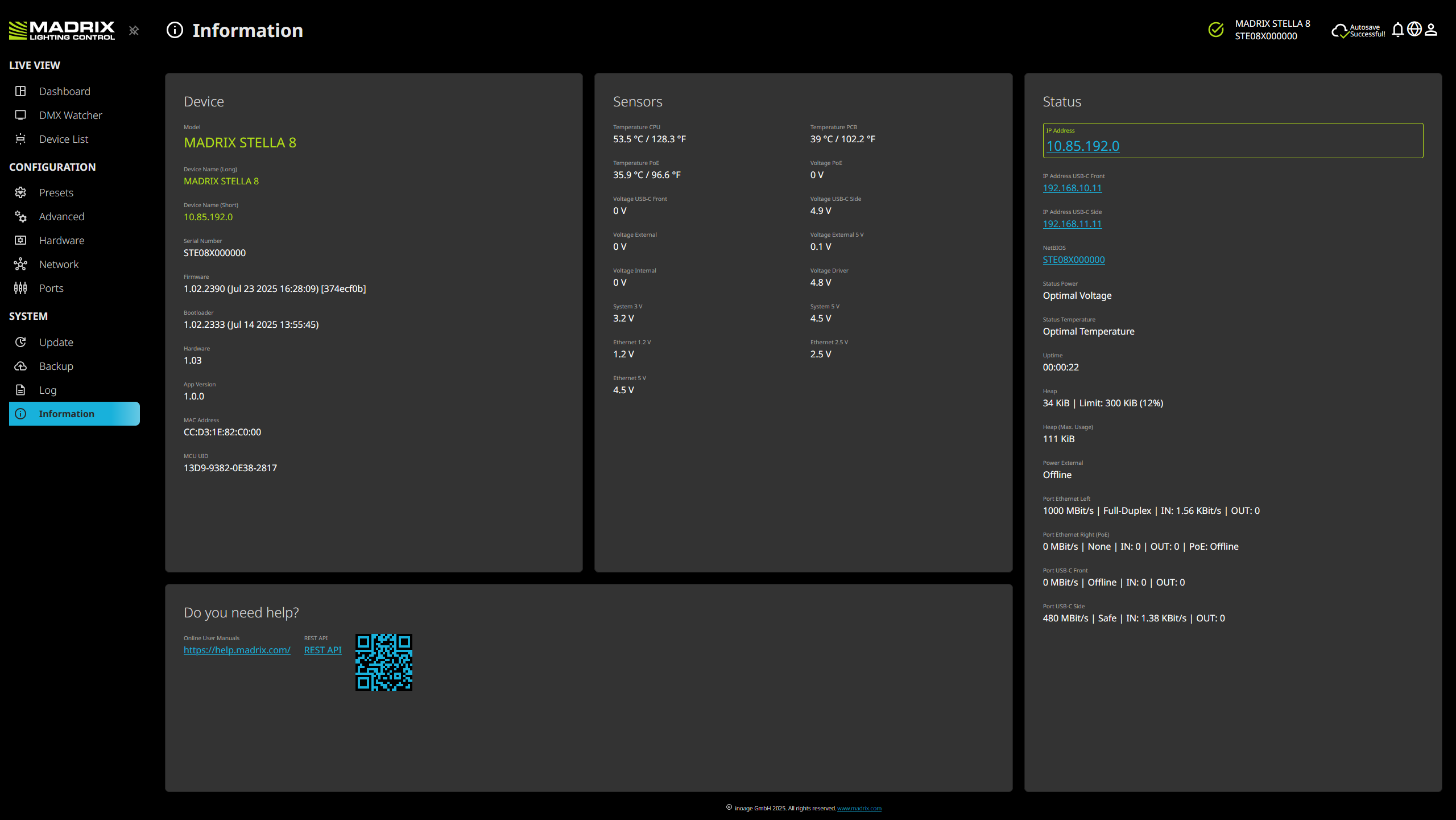Click the Firmware version 1.02.2390 text
This screenshot has width=1456, height=820.
(x=275, y=289)
